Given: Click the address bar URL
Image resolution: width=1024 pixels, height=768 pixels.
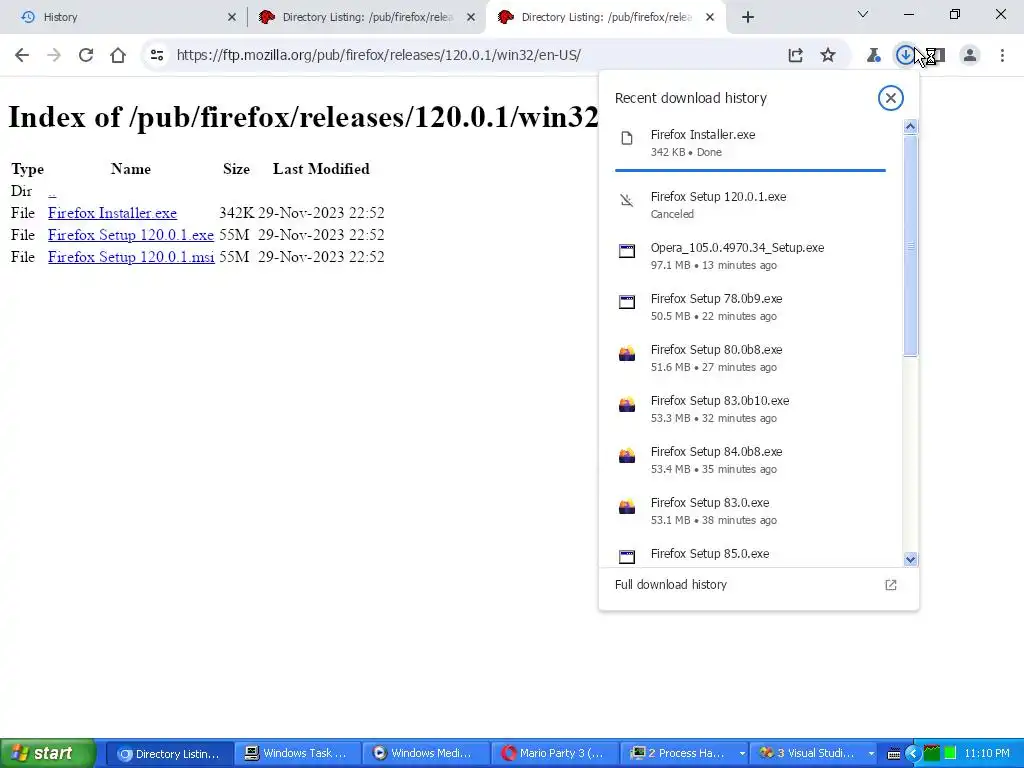Looking at the screenshot, I should tap(379, 55).
